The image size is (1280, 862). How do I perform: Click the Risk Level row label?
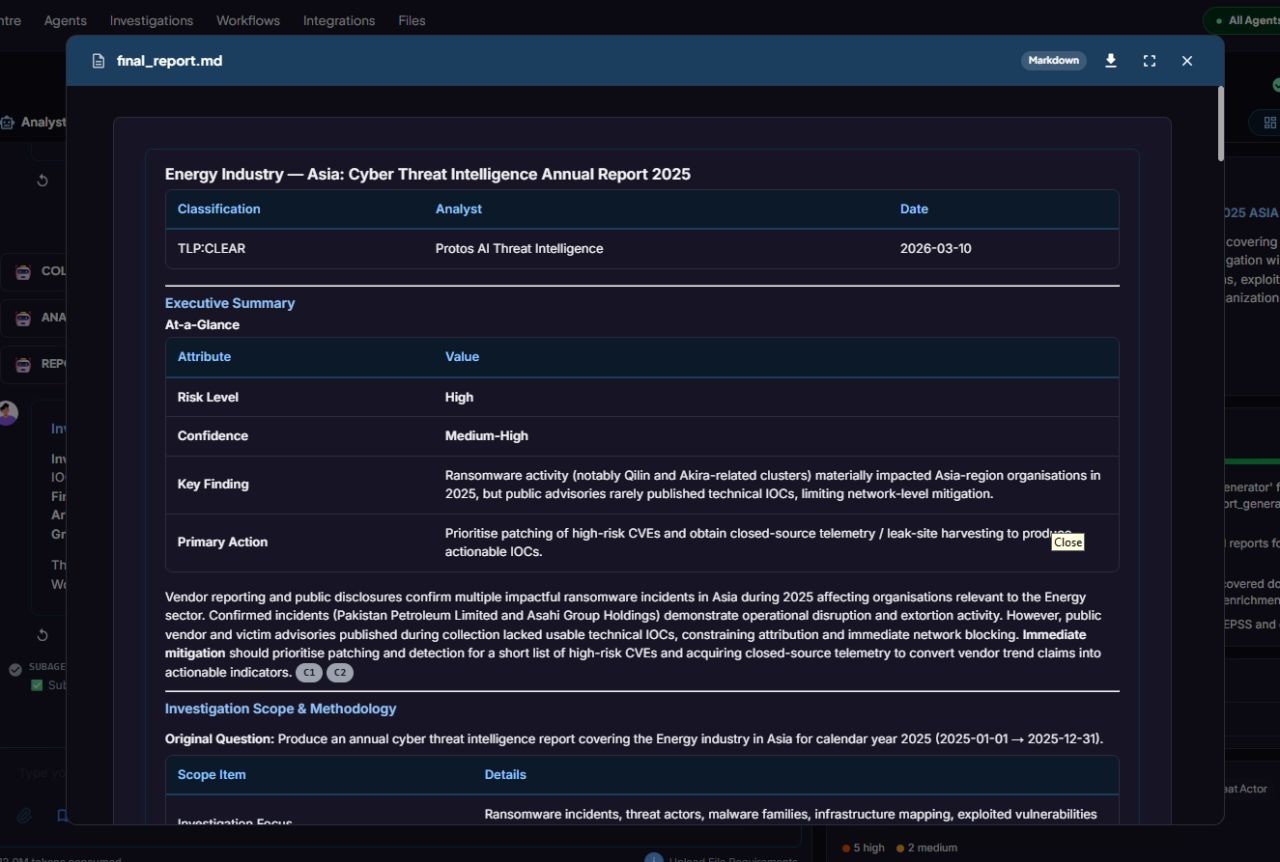[208, 397]
